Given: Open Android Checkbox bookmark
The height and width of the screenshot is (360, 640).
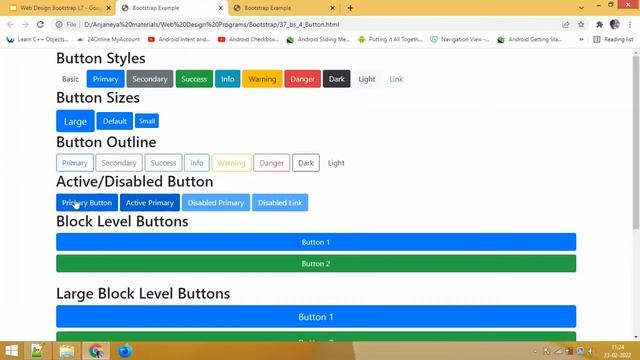Looking at the screenshot, I should [248, 39].
